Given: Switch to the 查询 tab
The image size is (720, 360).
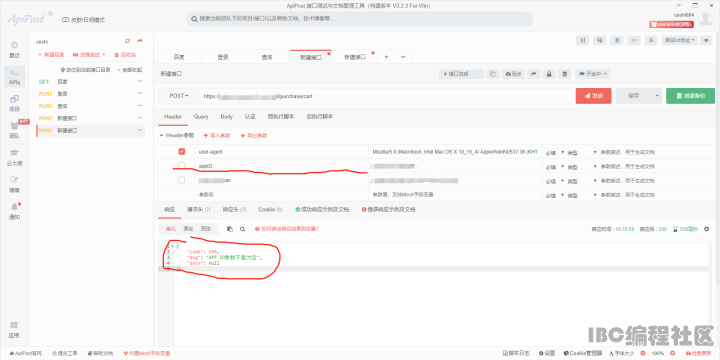Looking at the screenshot, I should tap(267, 57).
